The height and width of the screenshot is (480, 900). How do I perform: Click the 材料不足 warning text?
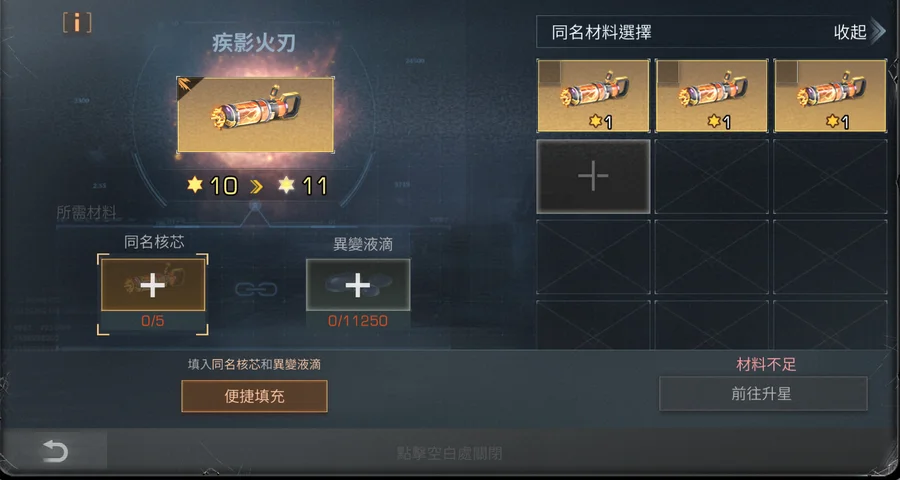point(766,364)
